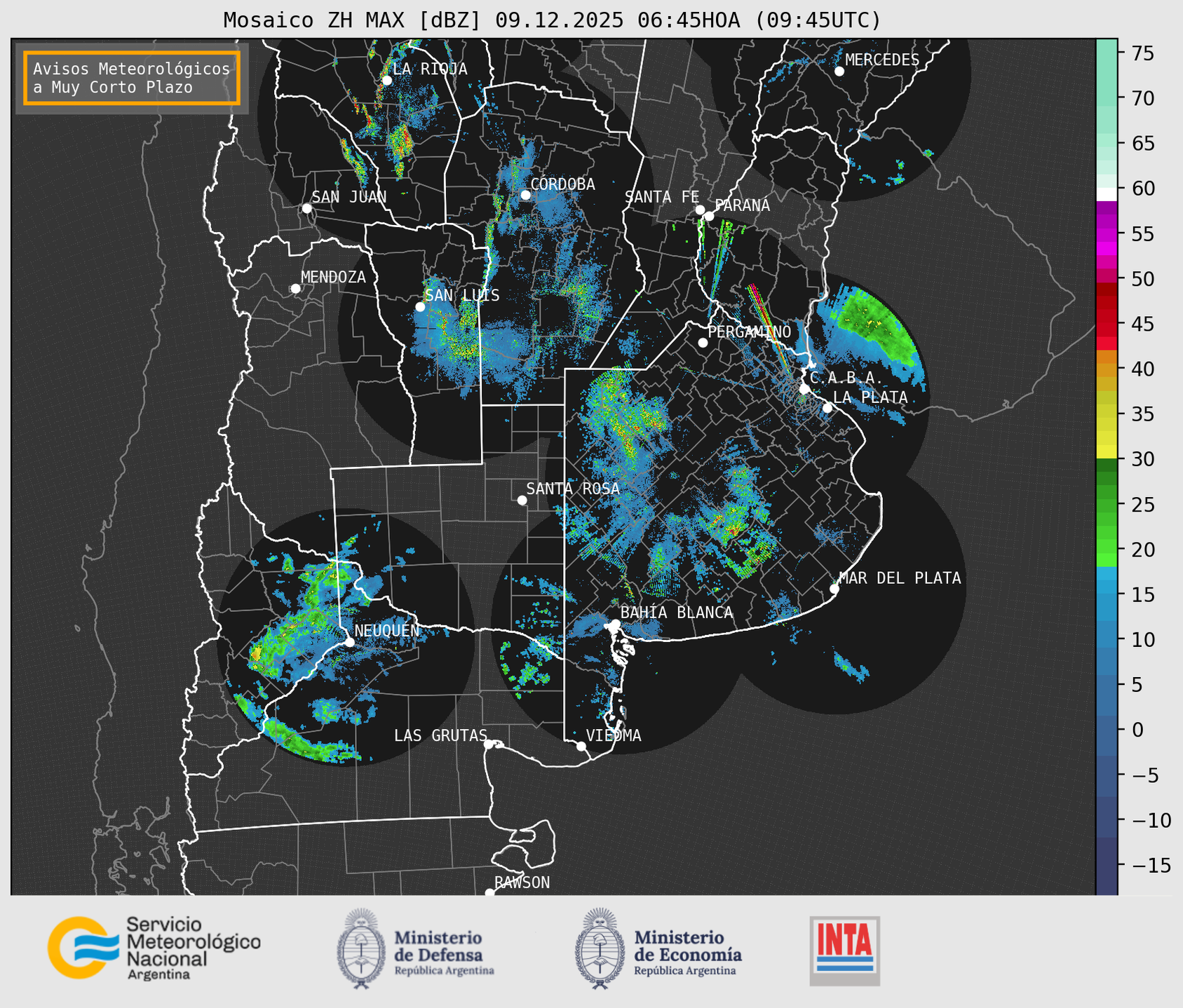The width and height of the screenshot is (1183, 1008).
Task: Click the white 60 dBZ band on colorbar
Action: tap(1107, 193)
